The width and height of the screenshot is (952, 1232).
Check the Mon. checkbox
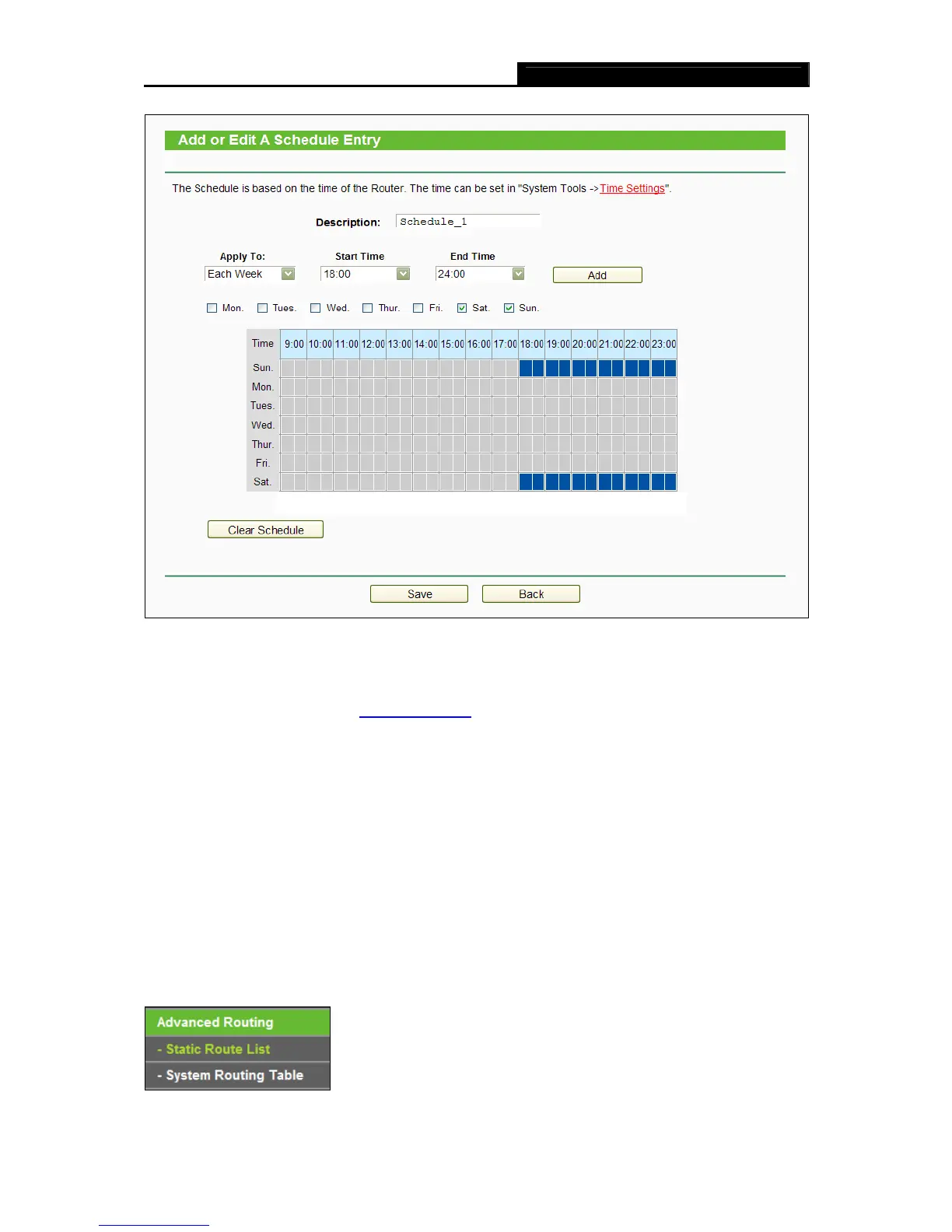pos(212,308)
